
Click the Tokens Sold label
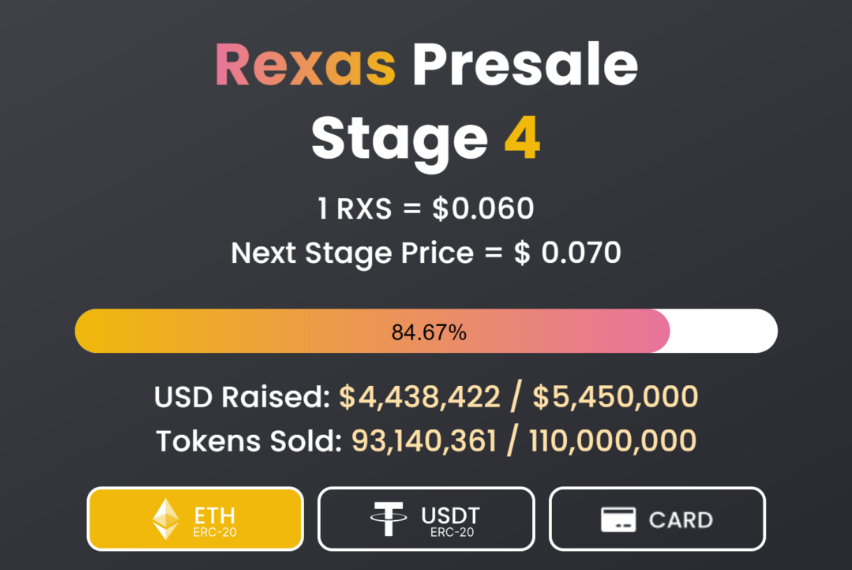tap(249, 441)
